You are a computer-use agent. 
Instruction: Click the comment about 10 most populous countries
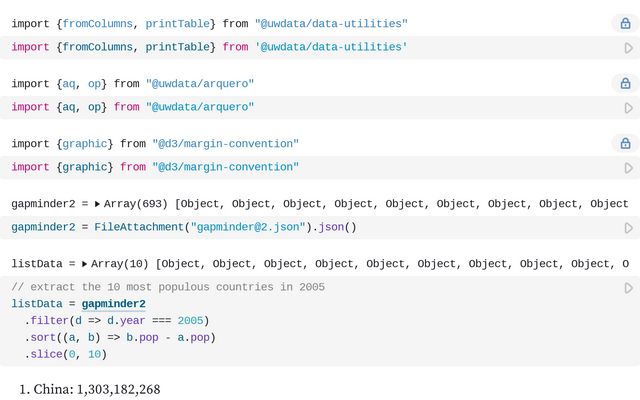[x=168, y=287]
